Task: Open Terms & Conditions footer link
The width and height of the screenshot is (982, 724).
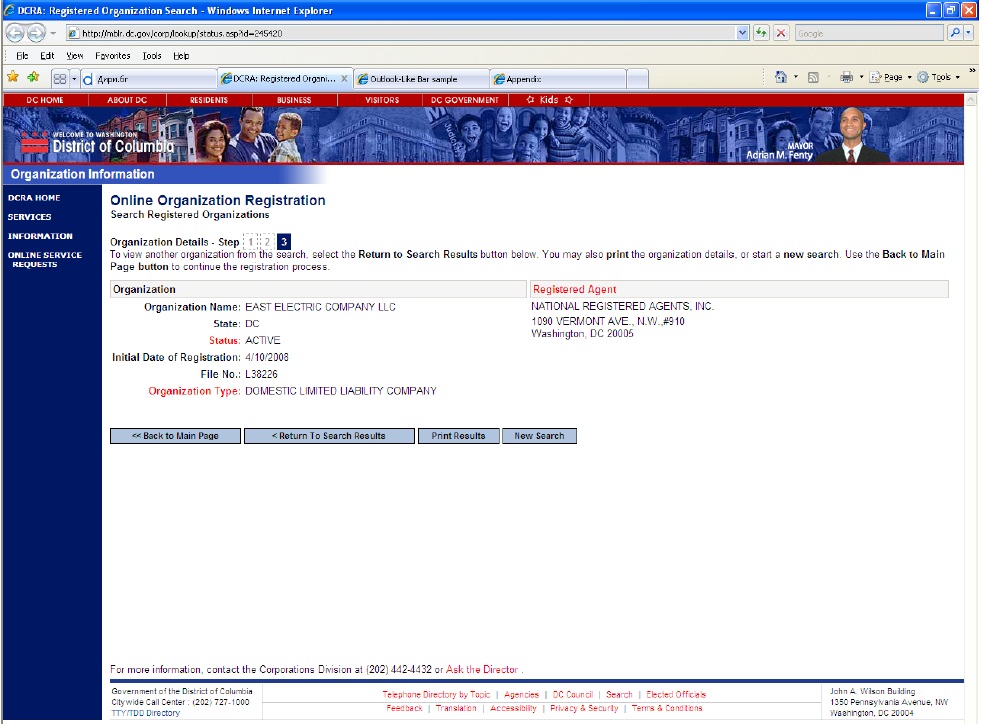Action: [667, 708]
